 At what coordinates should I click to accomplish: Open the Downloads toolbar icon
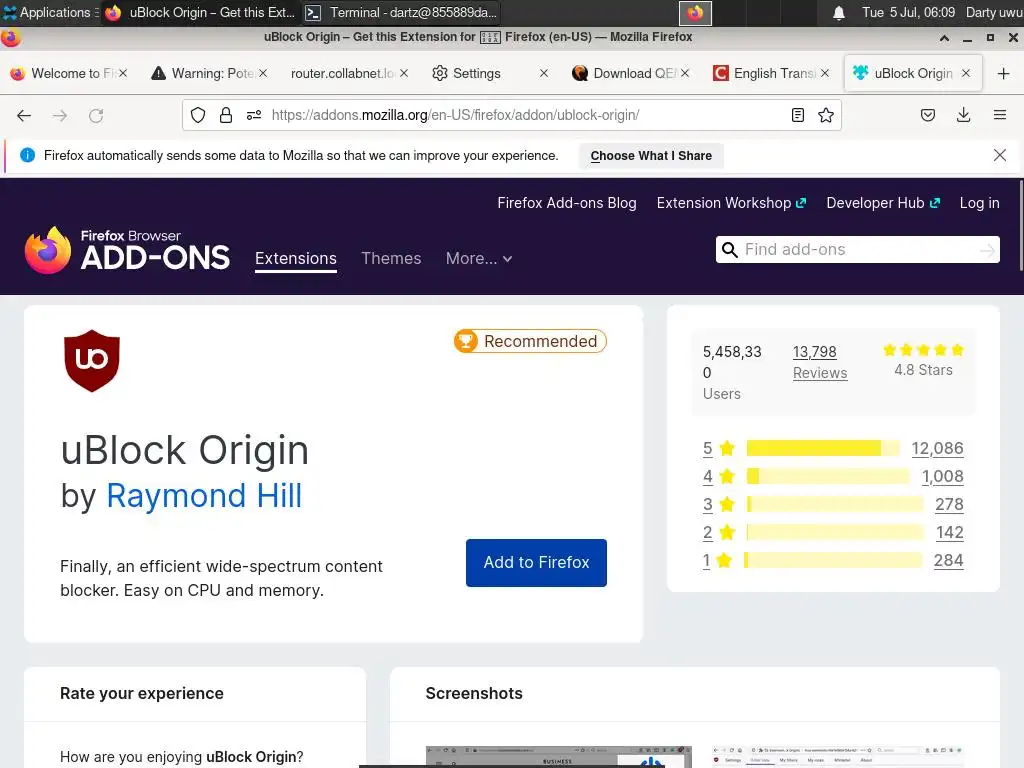pos(963,116)
